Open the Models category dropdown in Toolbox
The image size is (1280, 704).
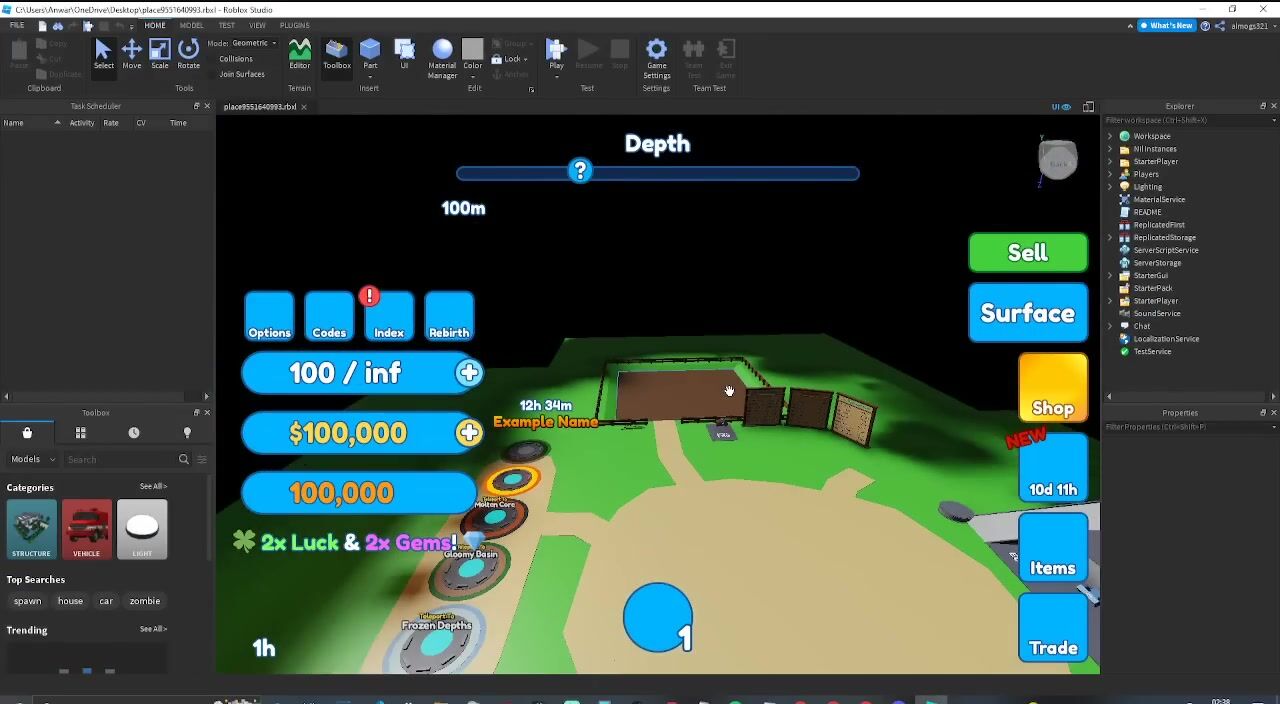(x=31, y=459)
